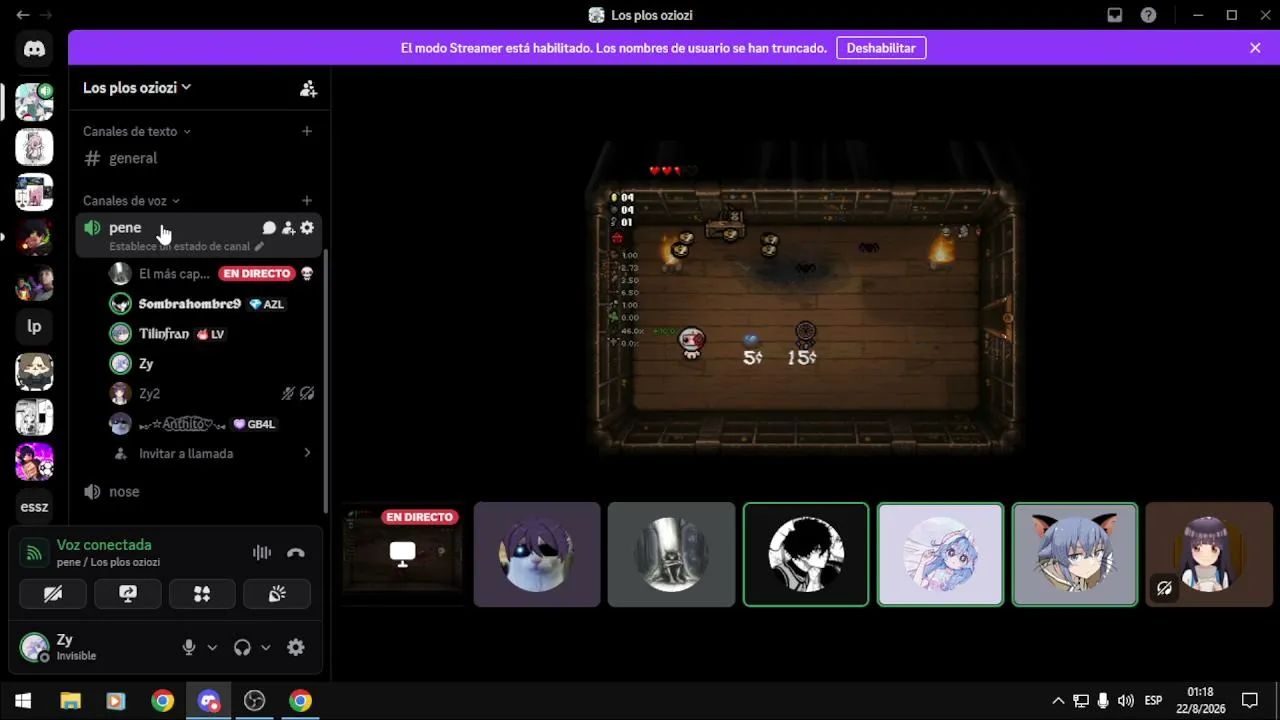Close the Streamer mode notification banner
The width and height of the screenshot is (1280, 720).
1255,48
